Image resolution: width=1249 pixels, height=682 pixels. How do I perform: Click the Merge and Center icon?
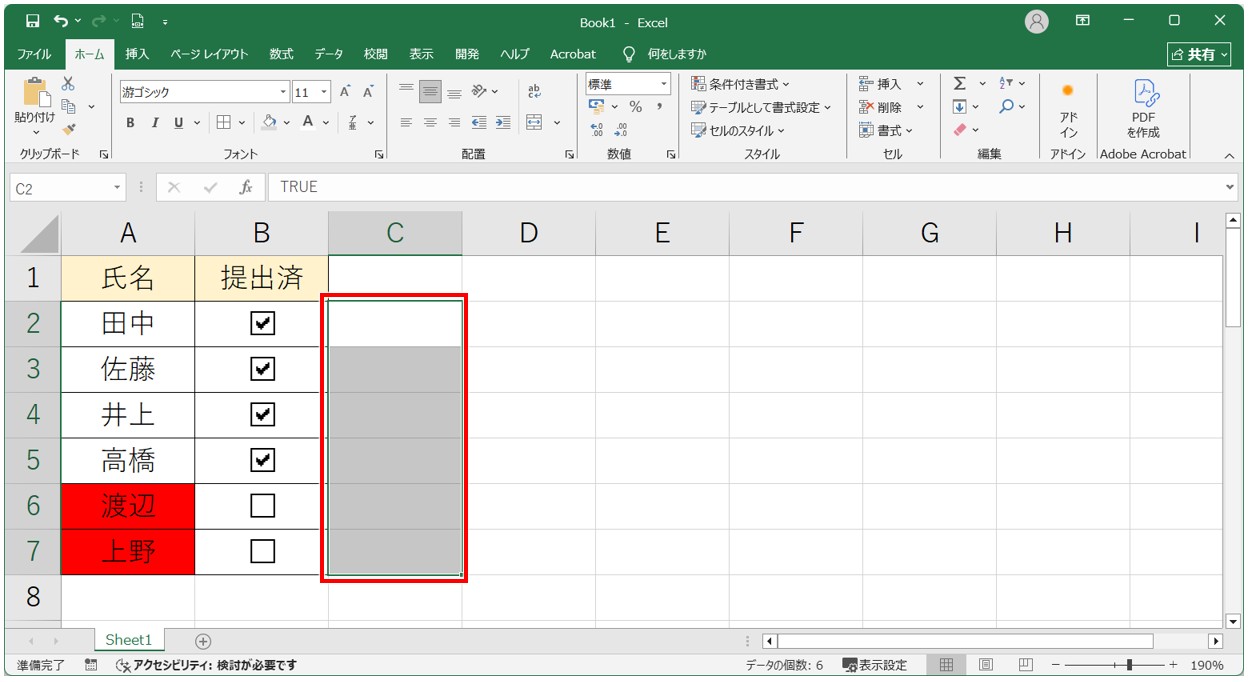(534, 123)
